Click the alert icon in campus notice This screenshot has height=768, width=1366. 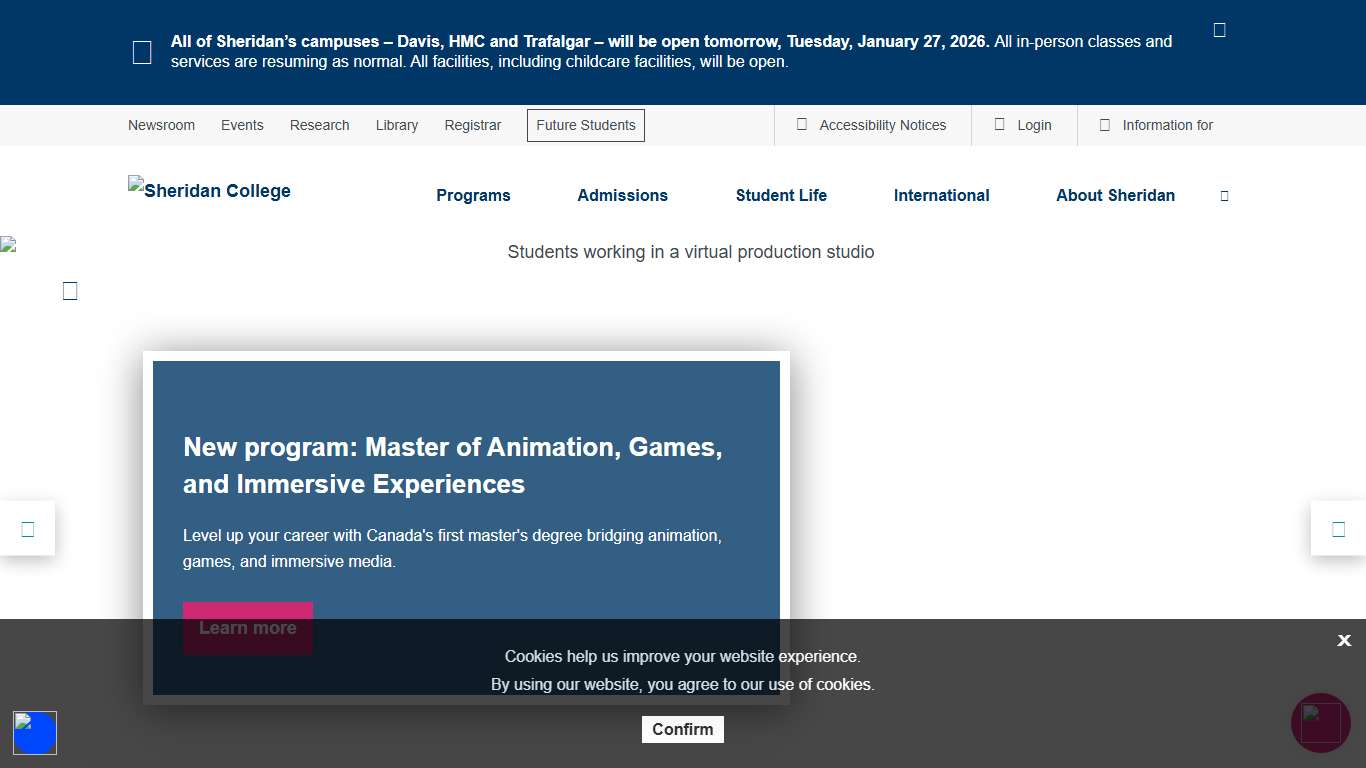click(142, 53)
